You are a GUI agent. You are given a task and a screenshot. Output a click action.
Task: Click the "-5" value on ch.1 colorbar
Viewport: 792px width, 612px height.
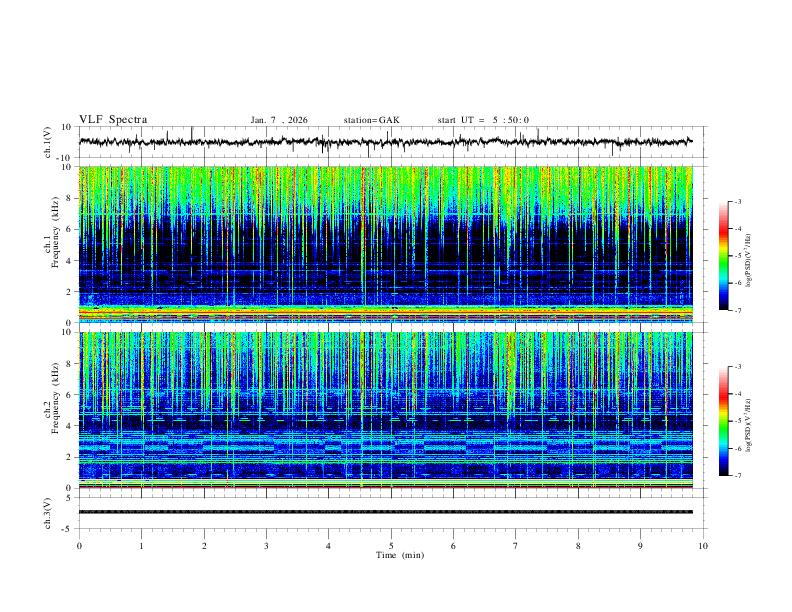pyautogui.click(x=738, y=256)
